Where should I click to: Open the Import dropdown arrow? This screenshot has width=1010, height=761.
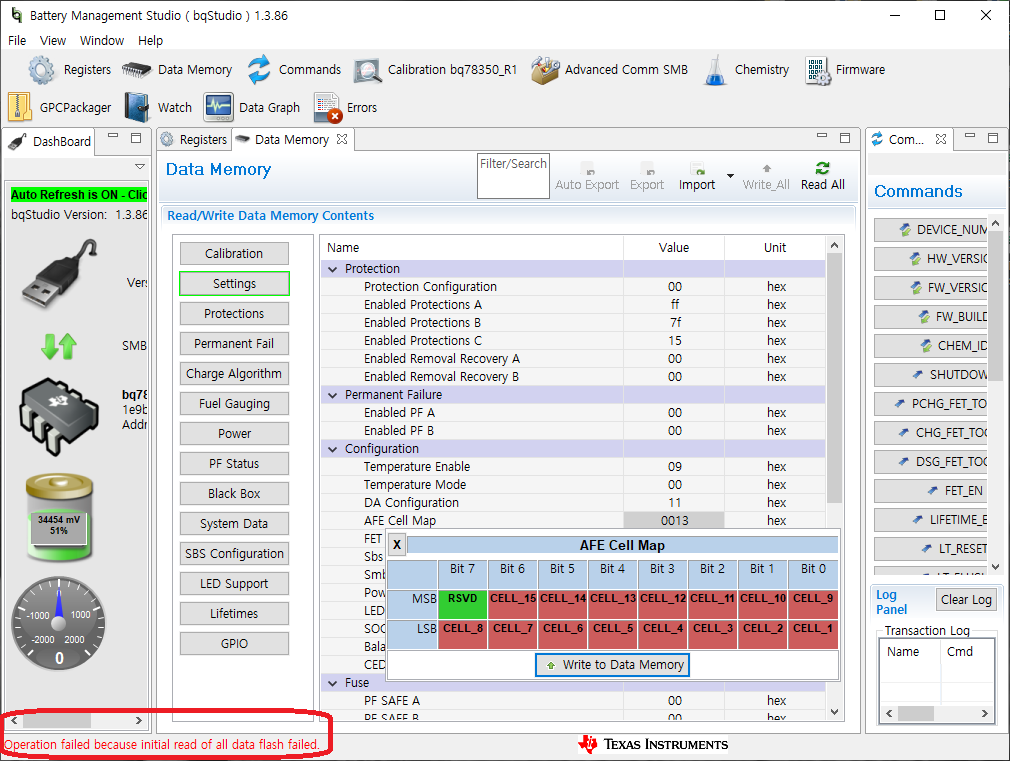[x=730, y=176]
